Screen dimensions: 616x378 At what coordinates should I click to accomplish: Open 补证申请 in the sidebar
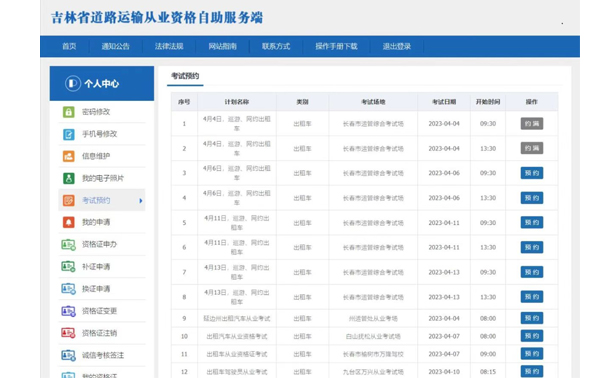tap(96, 267)
